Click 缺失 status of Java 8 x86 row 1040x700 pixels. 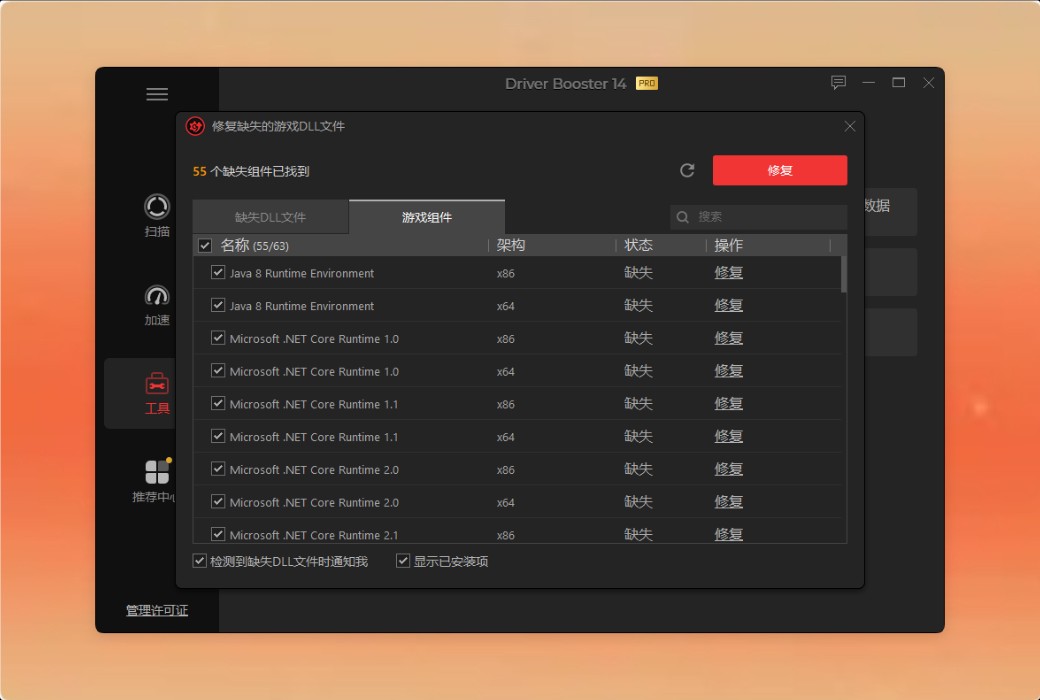(638, 273)
